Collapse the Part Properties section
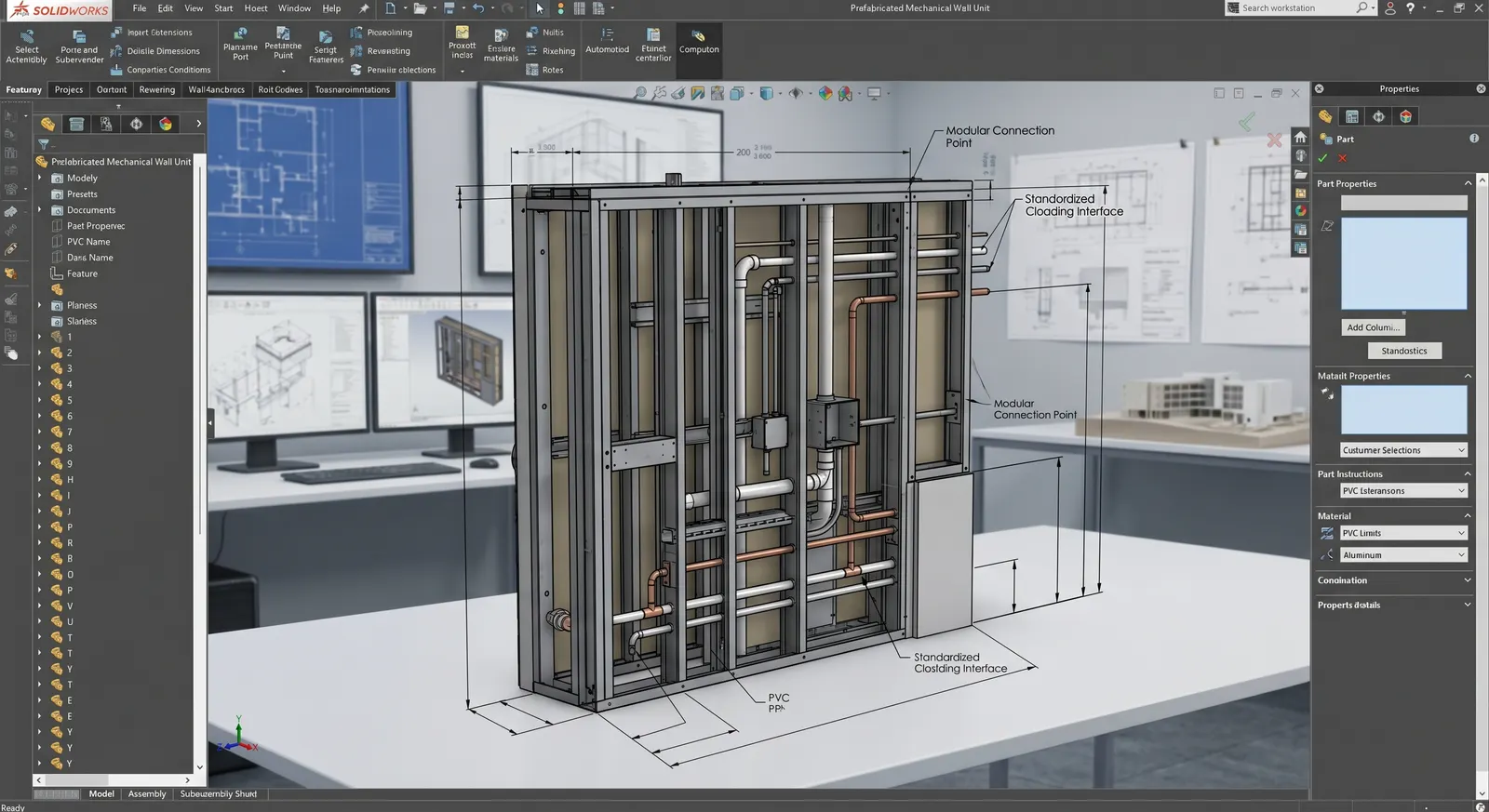1489x812 pixels. click(1468, 183)
